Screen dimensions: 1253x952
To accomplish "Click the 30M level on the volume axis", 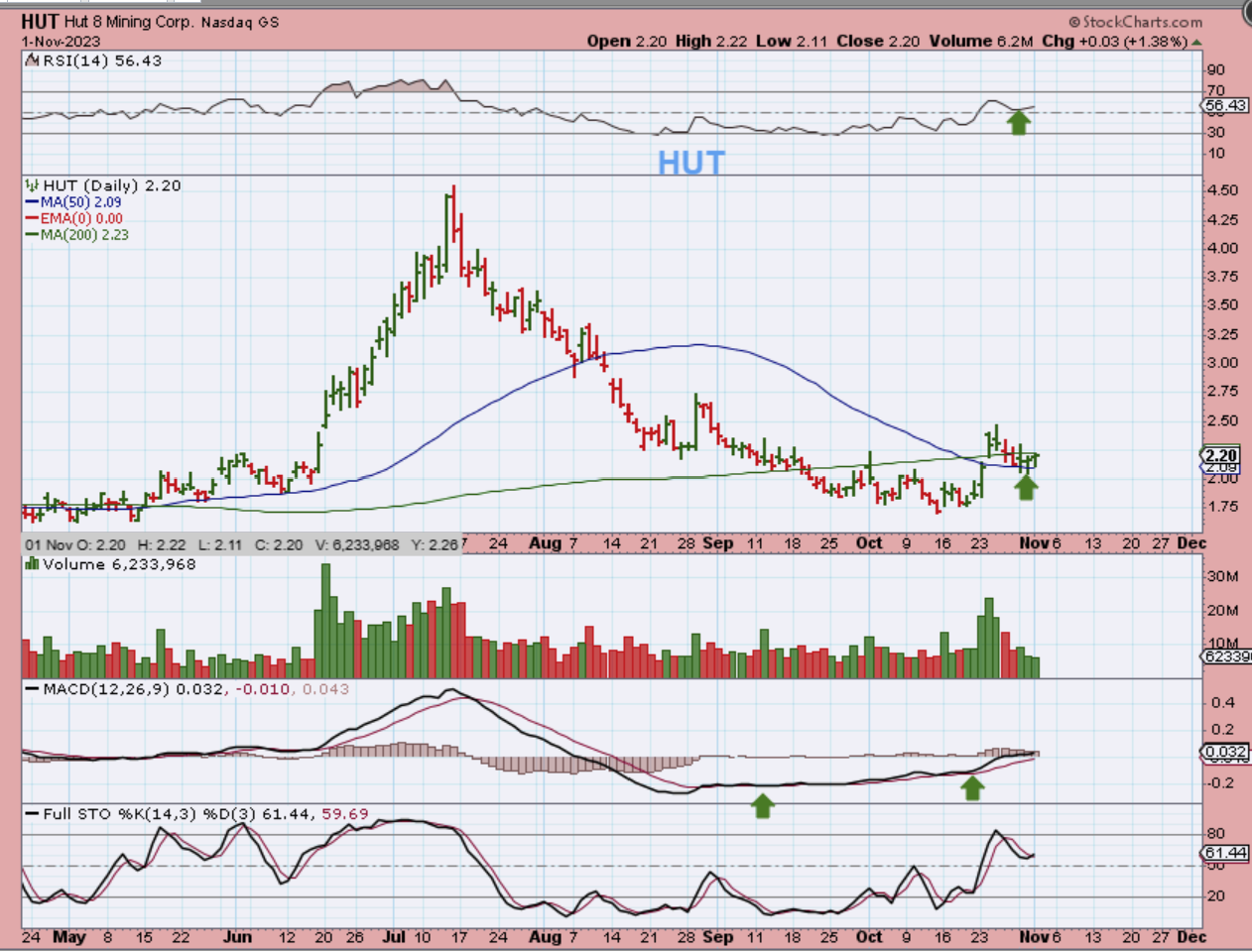I will [1222, 576].
